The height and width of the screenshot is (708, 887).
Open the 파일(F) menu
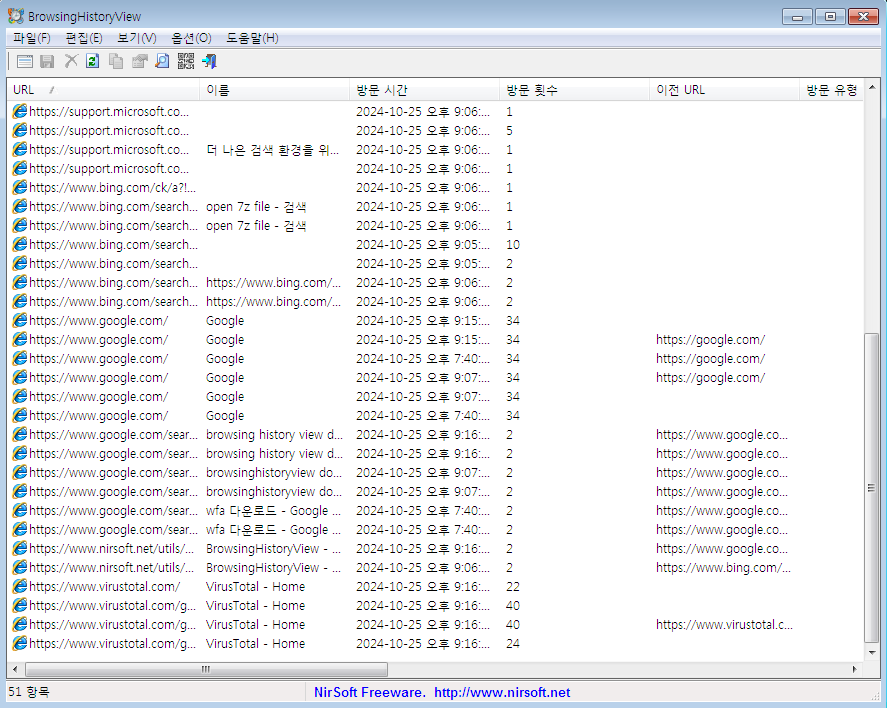point(32,38)
